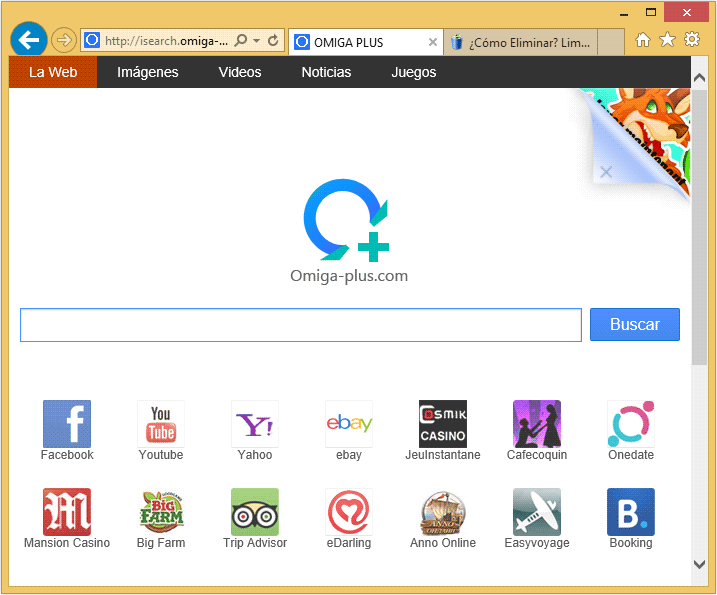The width and height of the screenshot is (717, 595).
Task: Maximize the browser window
Action: coord(651,13)
